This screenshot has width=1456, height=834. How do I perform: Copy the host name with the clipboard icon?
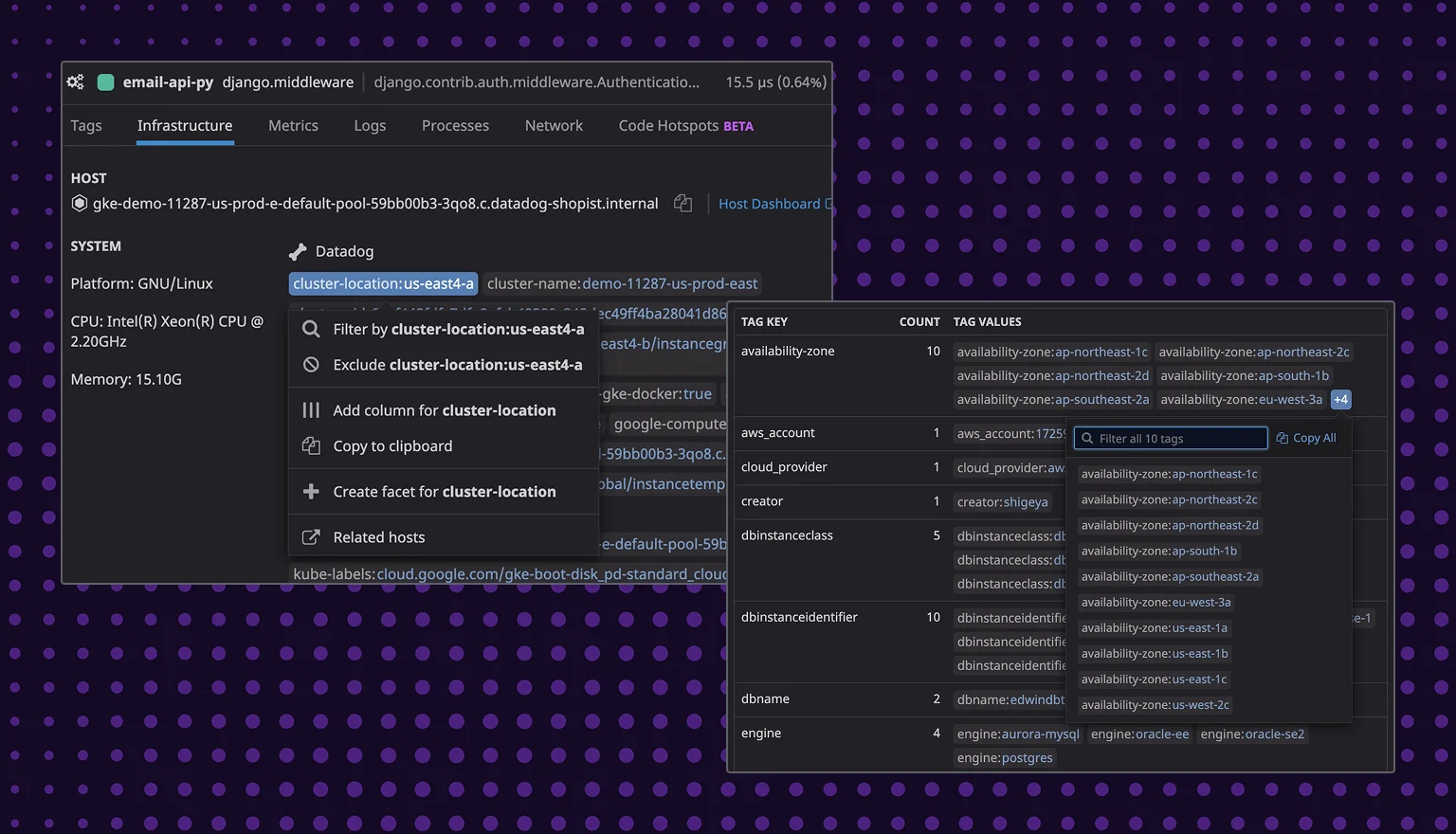(682, 204)
